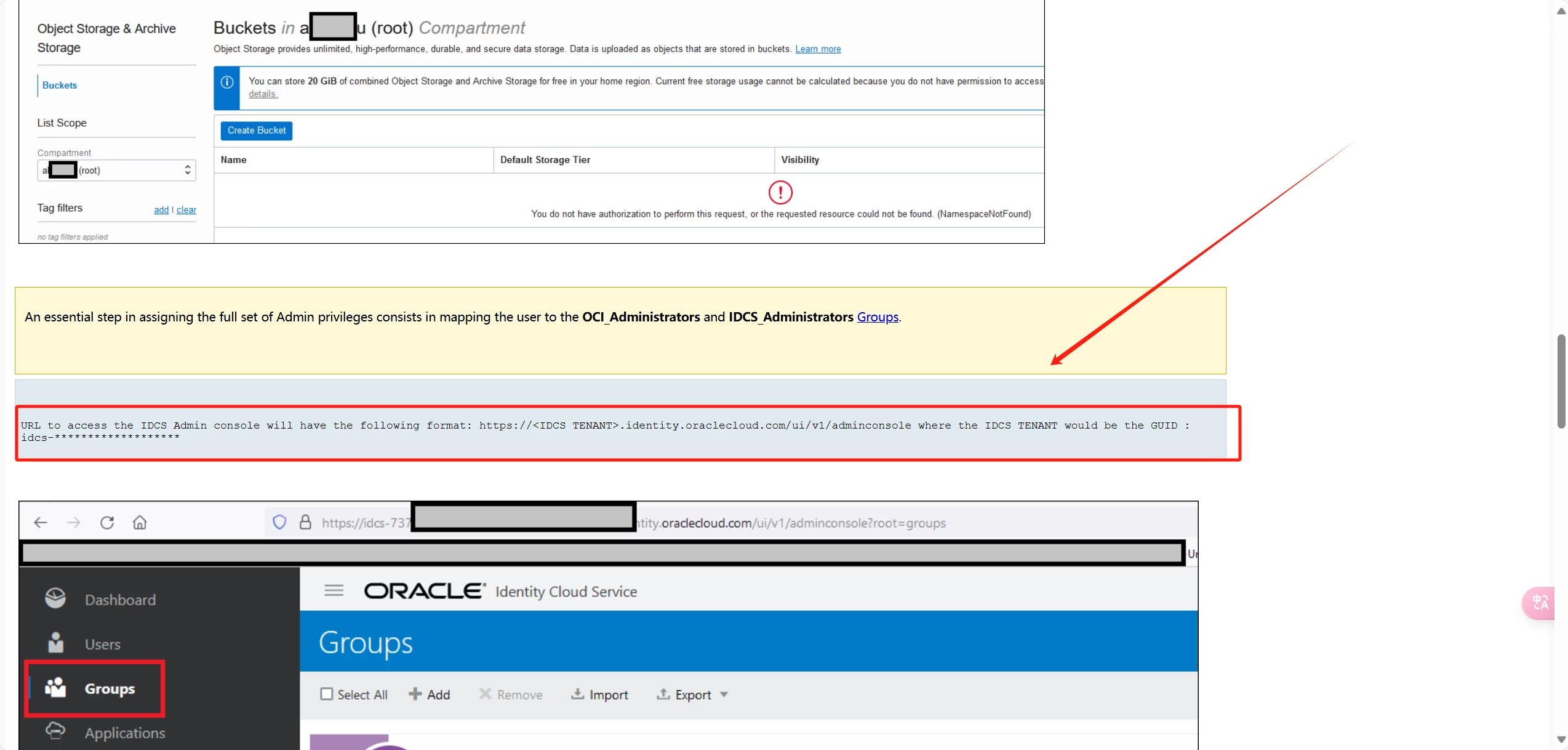Open the Groups hyperlink in yellow note
This screenshot has height=750, width=1568.
[878, 317]
